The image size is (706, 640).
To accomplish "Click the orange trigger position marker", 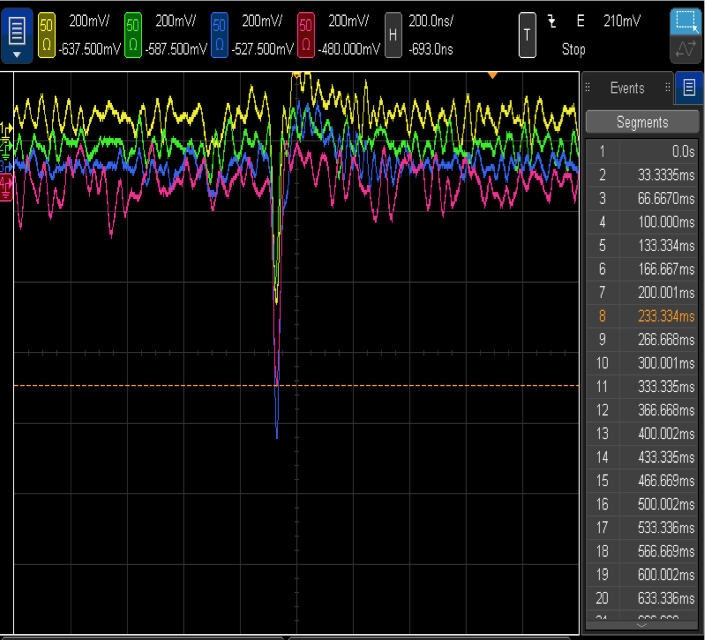I will pos(492,74).
